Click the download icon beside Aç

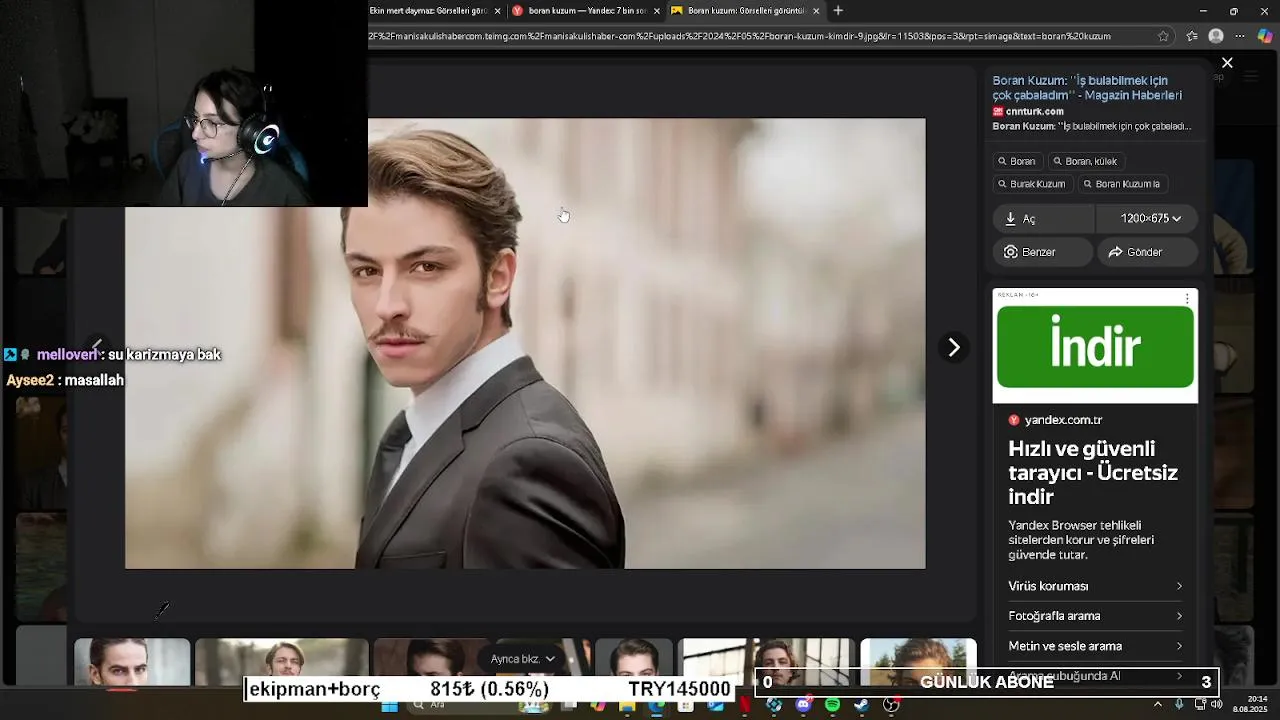[x=1010, y=219]
